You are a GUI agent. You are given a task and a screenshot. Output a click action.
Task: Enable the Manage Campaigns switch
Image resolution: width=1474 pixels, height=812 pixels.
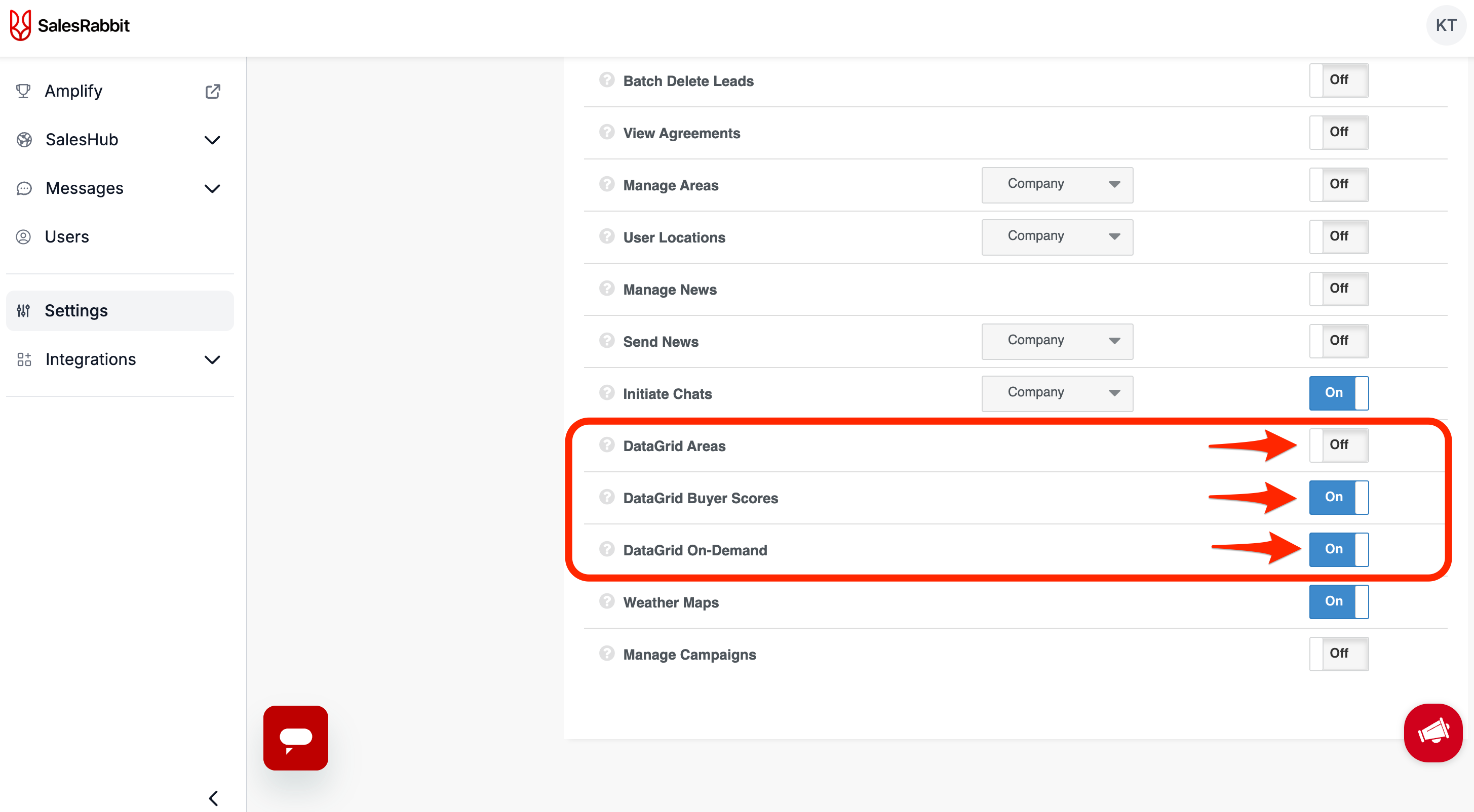click(1338, 654)
